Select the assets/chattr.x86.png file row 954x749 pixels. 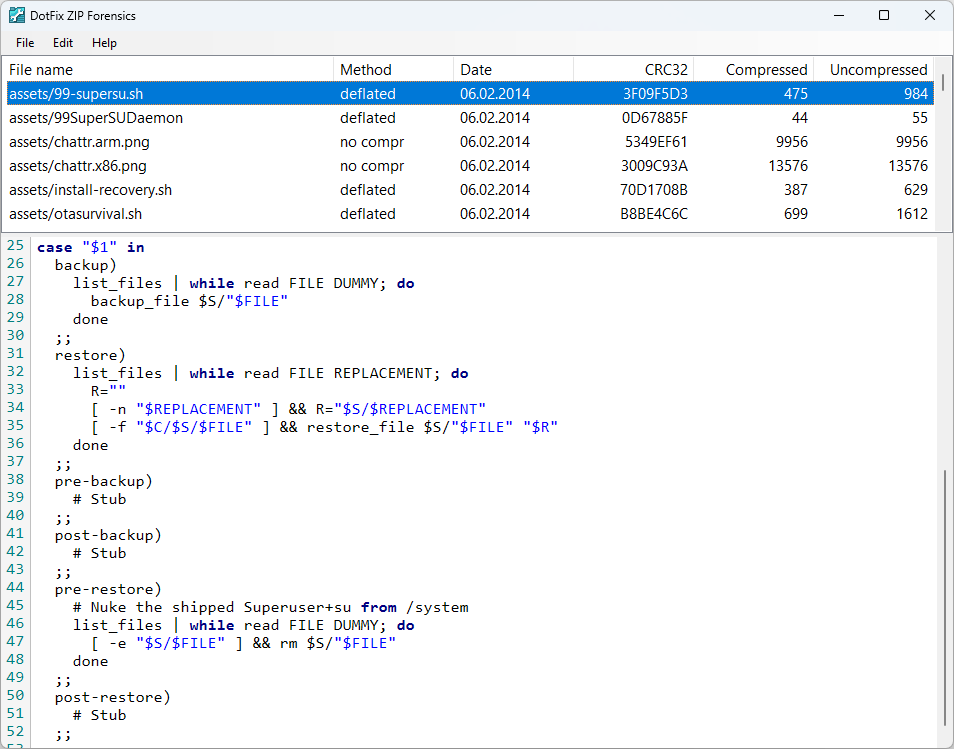[470, 165]
